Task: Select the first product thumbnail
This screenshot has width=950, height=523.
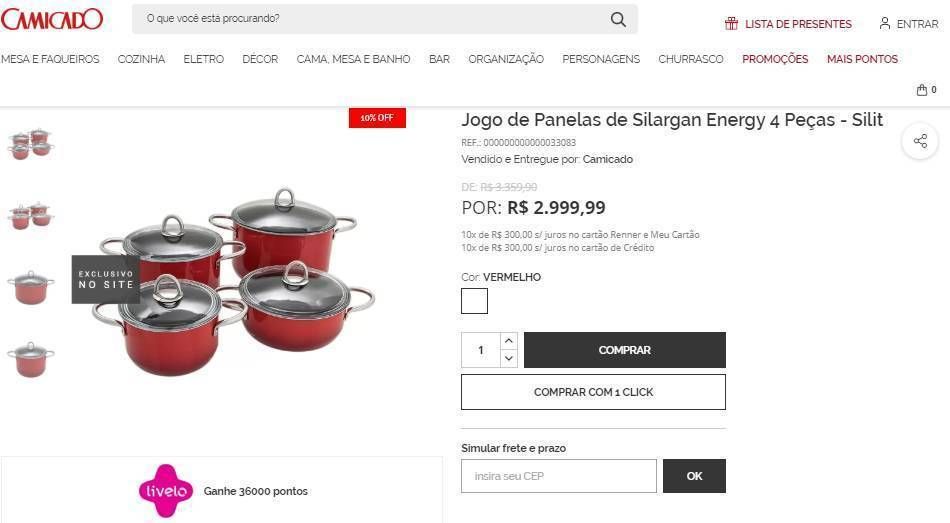Action: [x=30, y=144]
